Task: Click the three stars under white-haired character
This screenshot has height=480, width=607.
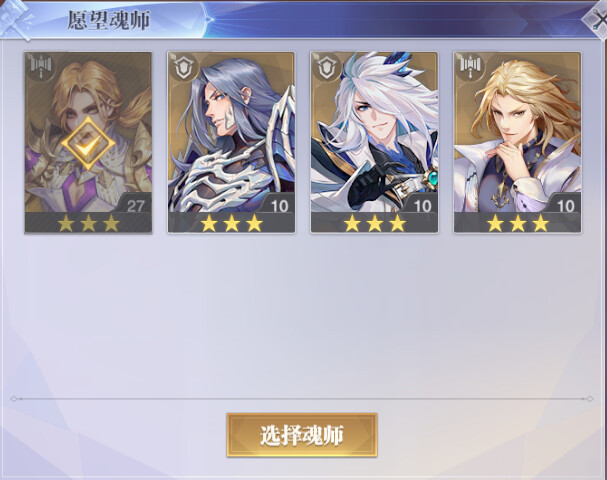Action: [375, 223]
